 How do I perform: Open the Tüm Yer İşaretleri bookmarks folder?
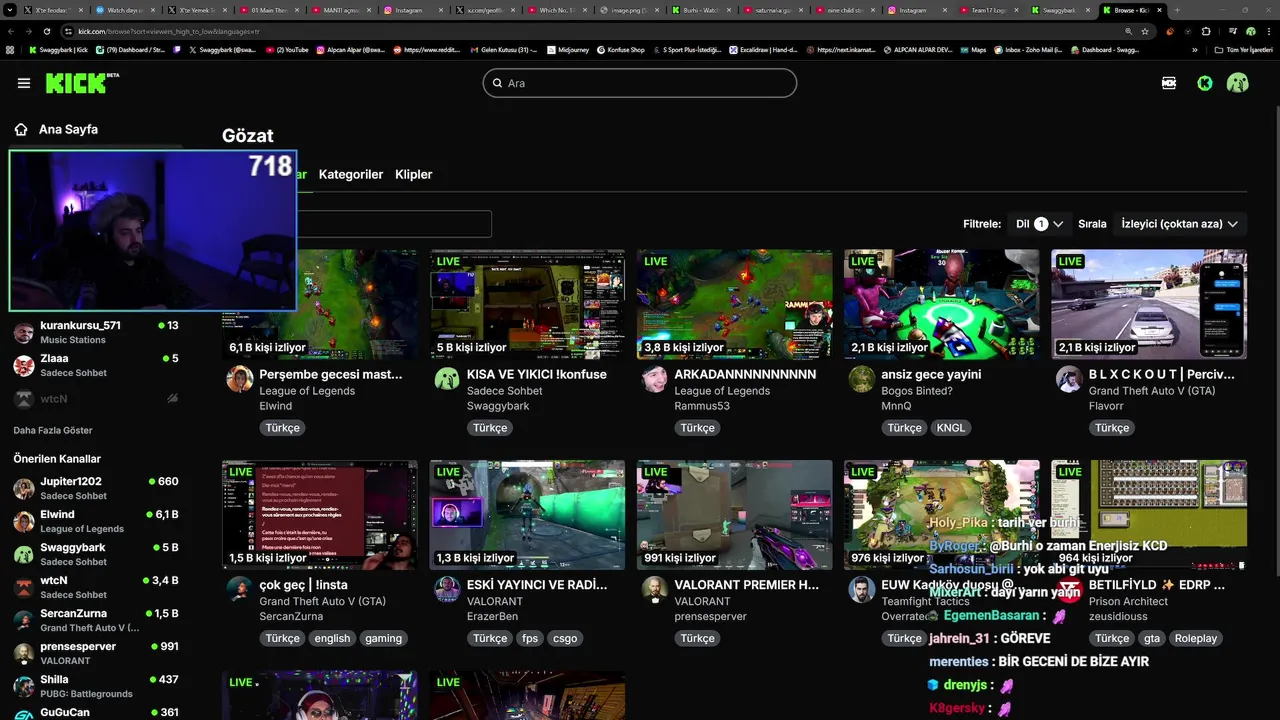click(1244, 49)
